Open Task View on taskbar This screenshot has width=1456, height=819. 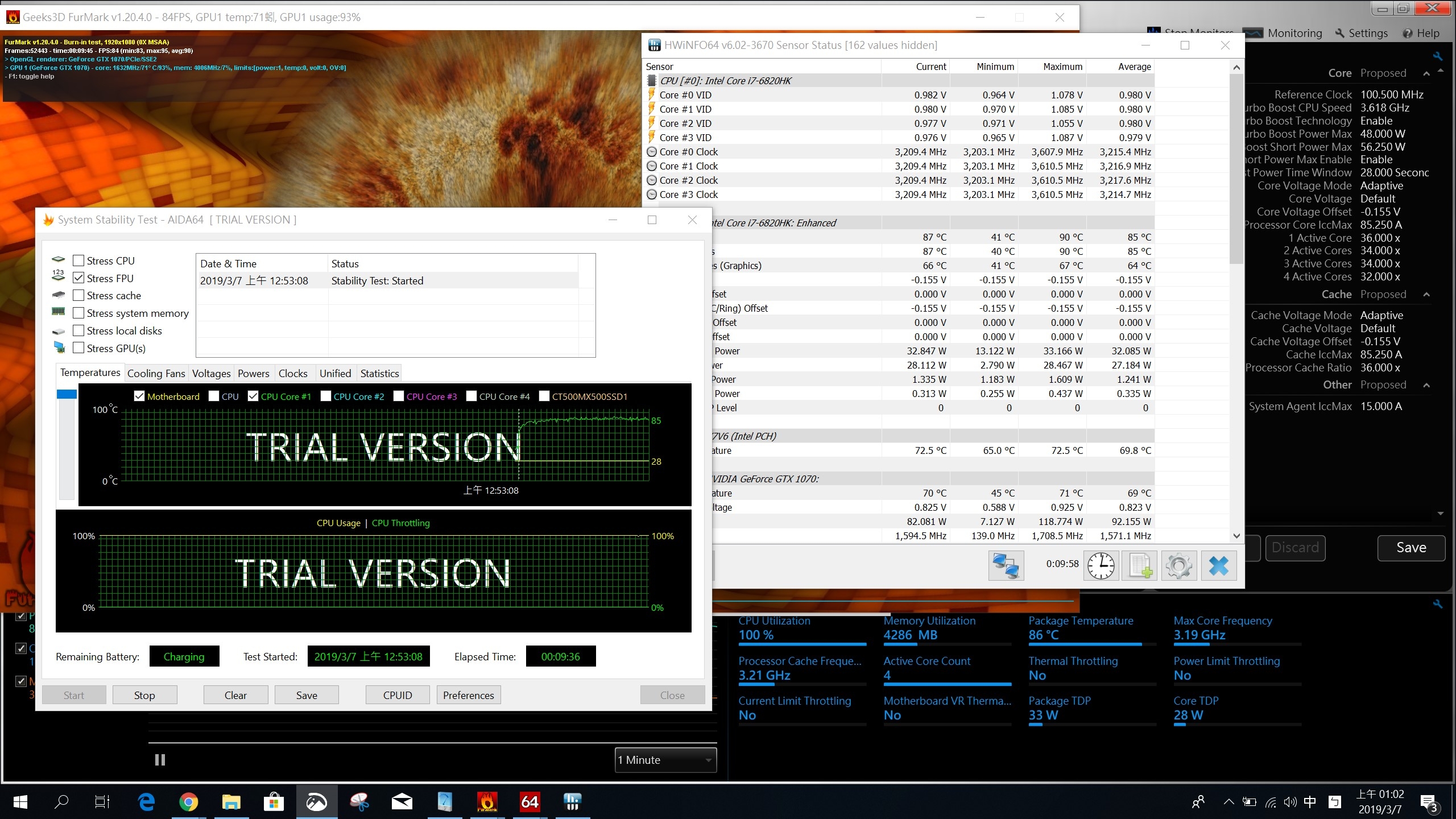point(102,802)
